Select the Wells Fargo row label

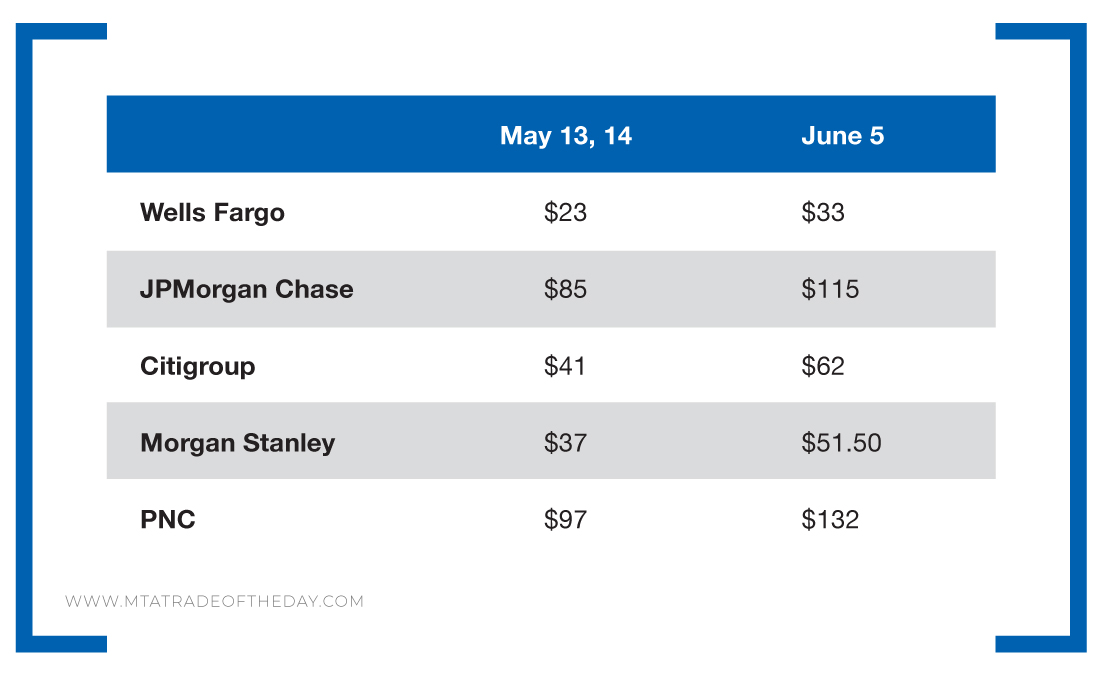(212, 213)
